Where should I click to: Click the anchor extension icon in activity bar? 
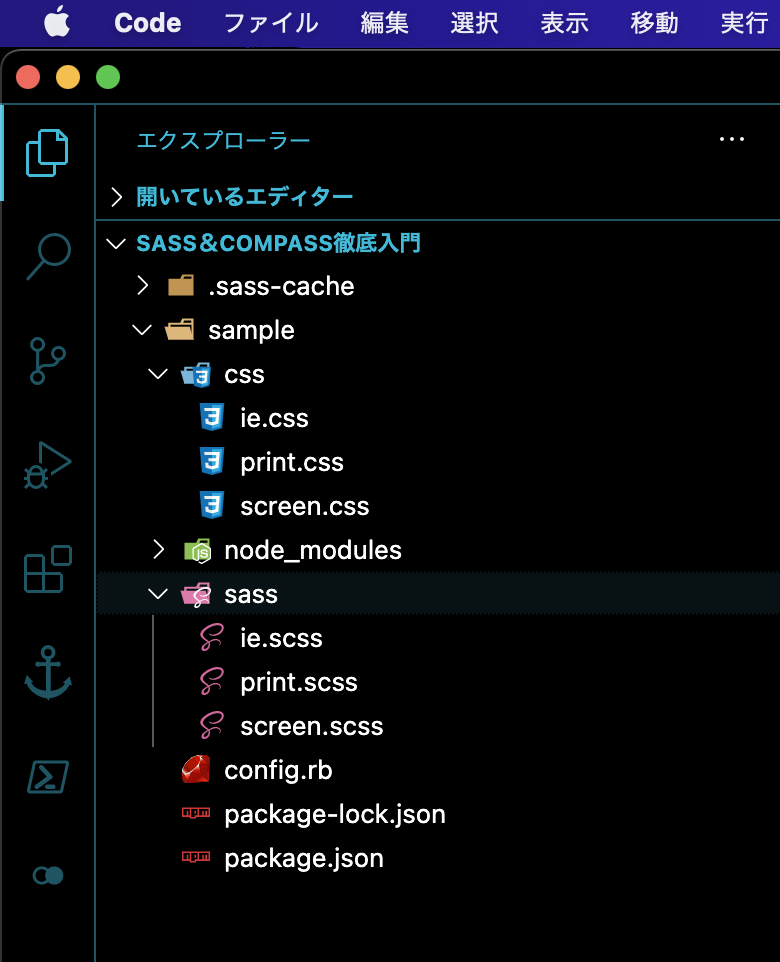click(46, 670)
